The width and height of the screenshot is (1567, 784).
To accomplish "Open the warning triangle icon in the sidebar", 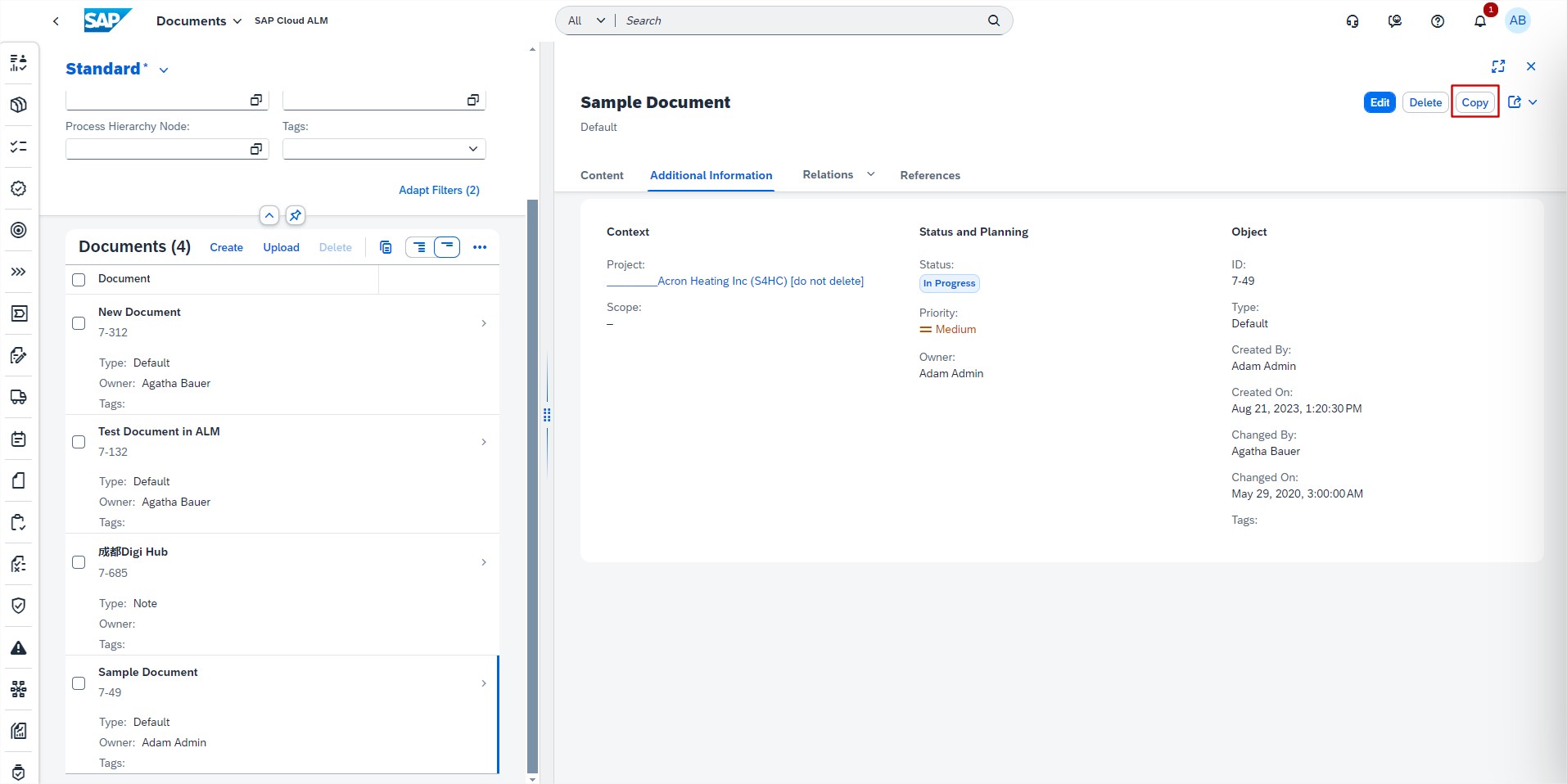I will coord(19,648).
